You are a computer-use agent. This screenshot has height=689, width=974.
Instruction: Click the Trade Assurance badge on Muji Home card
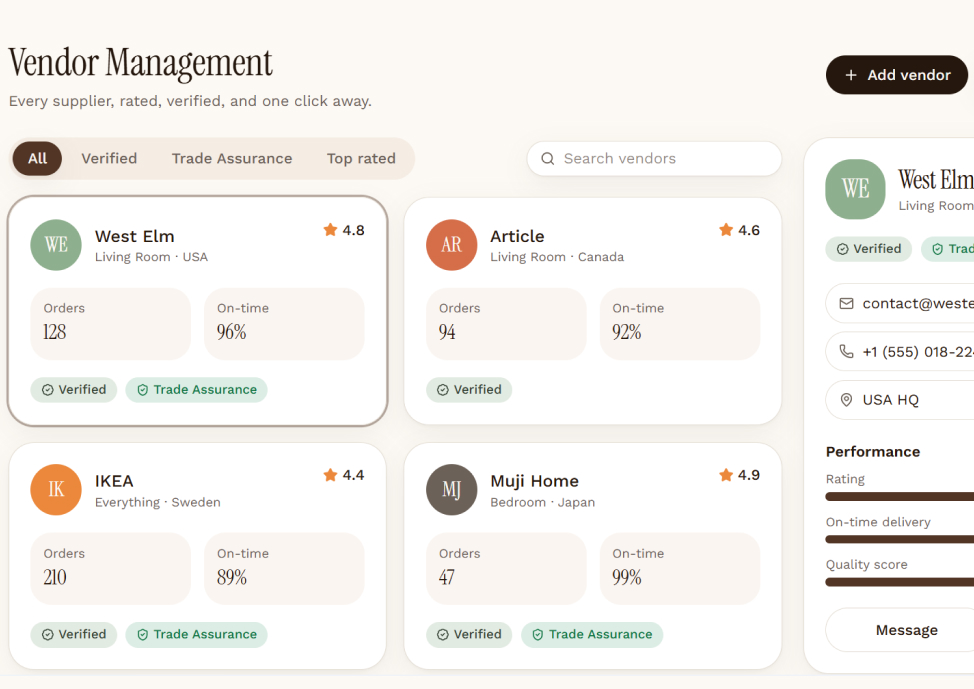[592, 634]
